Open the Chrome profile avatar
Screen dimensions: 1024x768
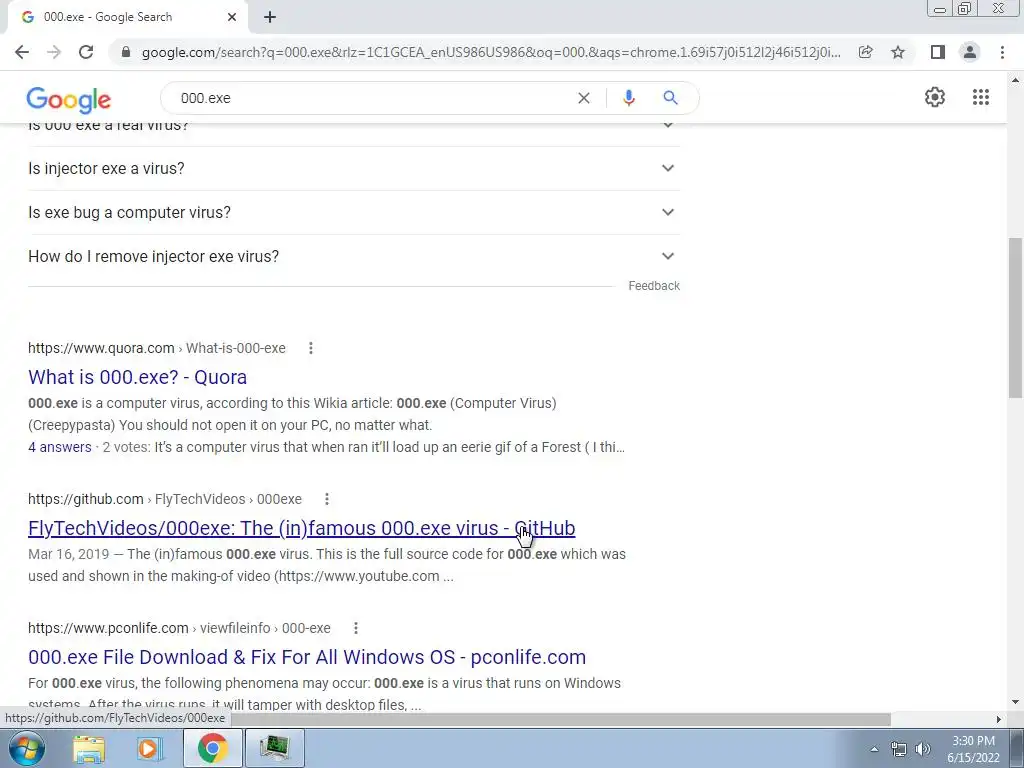pos(970,52)
